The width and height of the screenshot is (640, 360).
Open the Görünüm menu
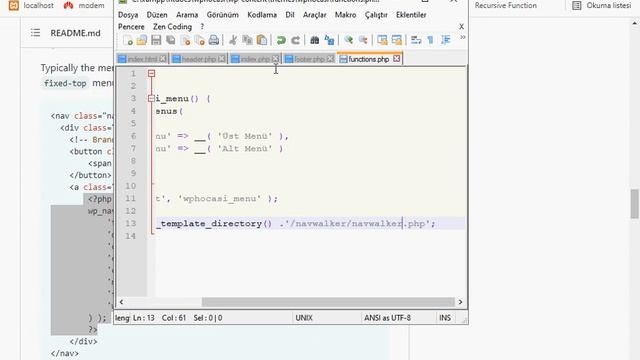(x=222, y=15)
